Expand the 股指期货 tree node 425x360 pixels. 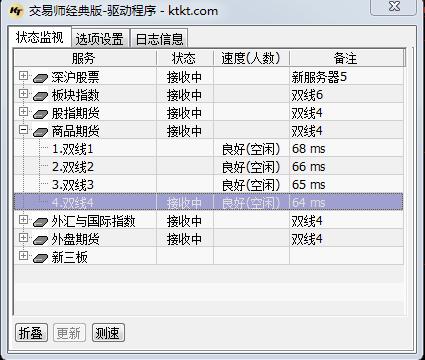23,112
